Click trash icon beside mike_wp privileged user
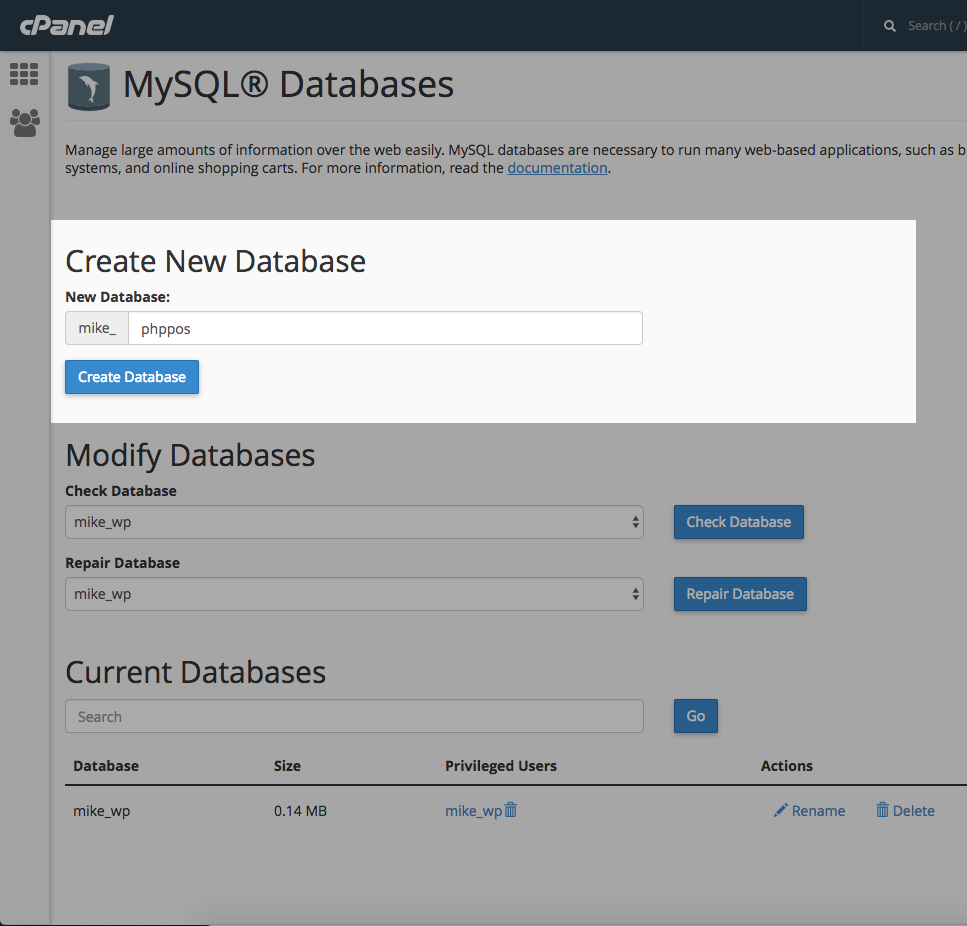The width and height of the screenshot is (967, 926). click(511, 810)
